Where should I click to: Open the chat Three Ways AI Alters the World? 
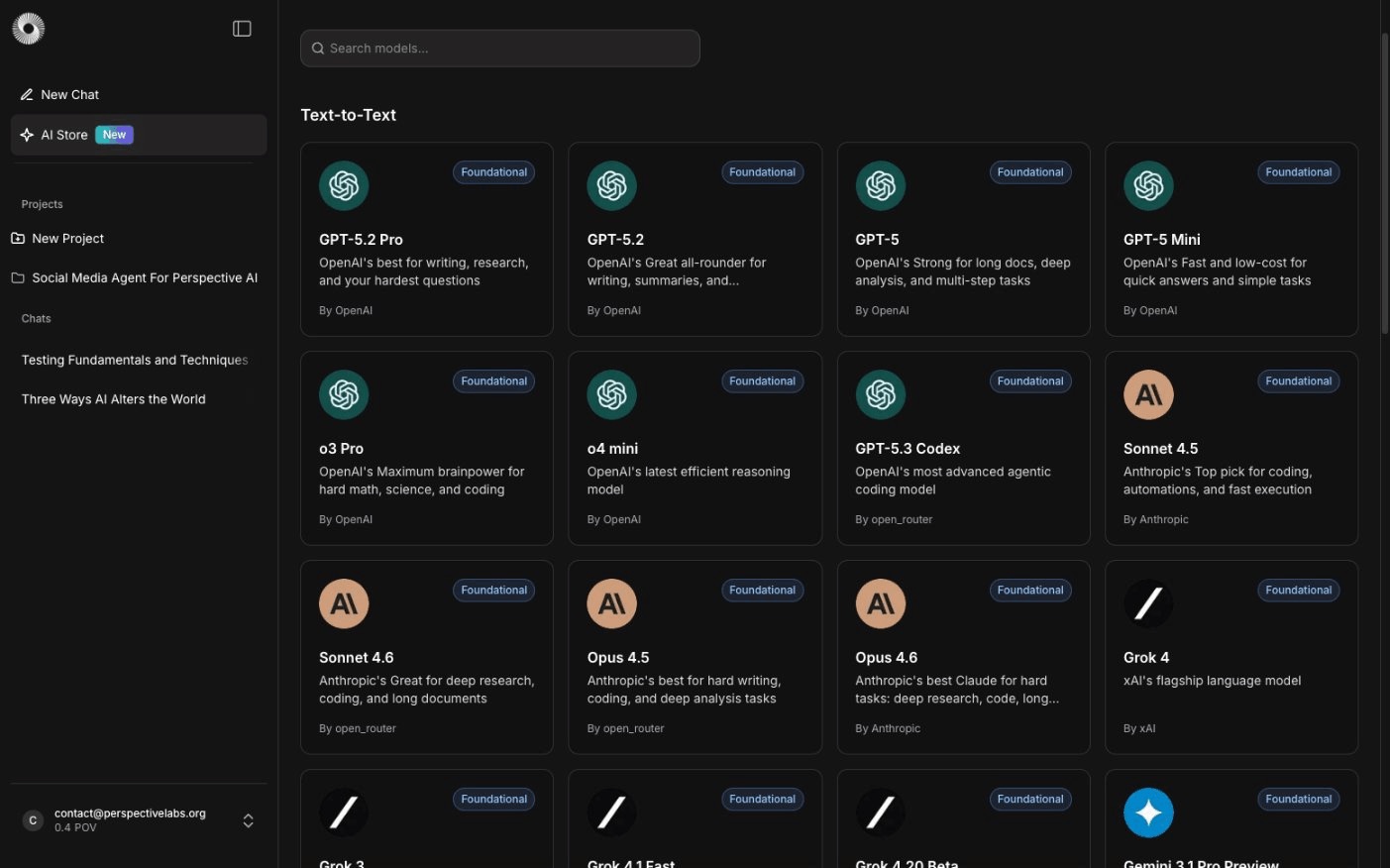pyautogui.click(x=113, y=398)
